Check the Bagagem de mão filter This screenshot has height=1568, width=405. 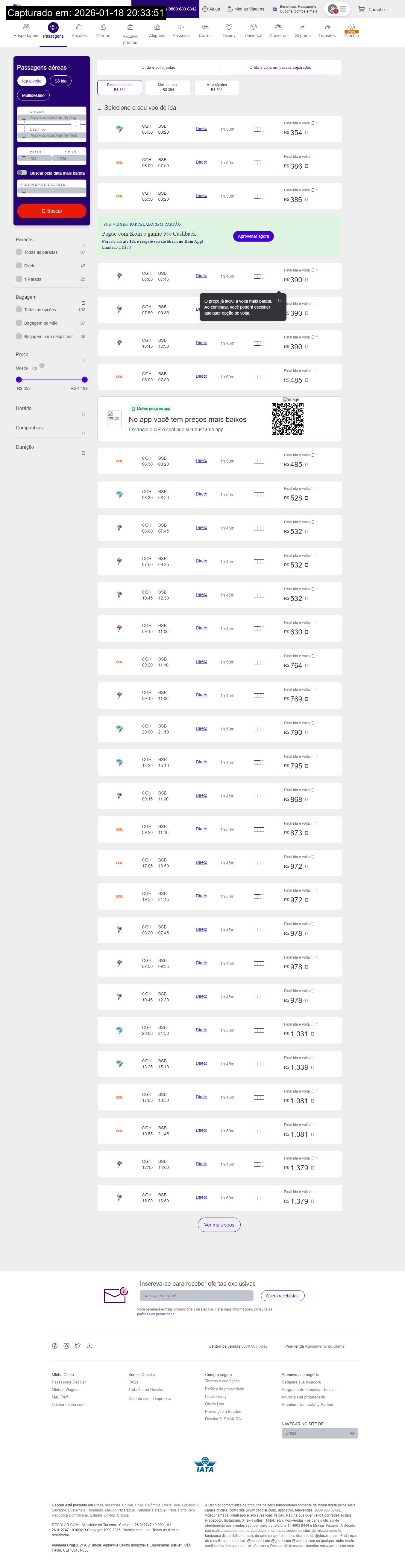click(19, 323)
